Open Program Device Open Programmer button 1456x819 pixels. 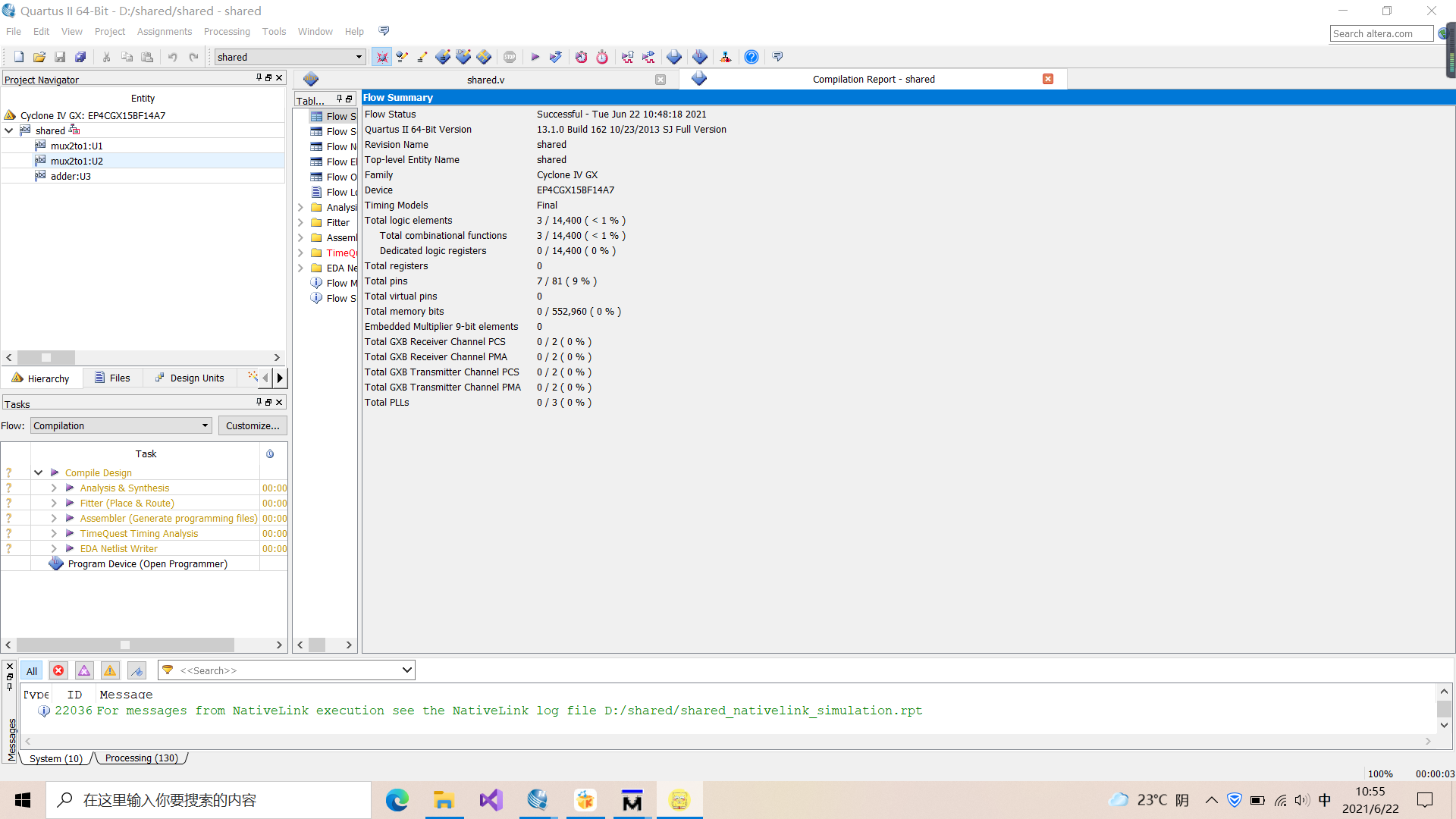[147, 563]
